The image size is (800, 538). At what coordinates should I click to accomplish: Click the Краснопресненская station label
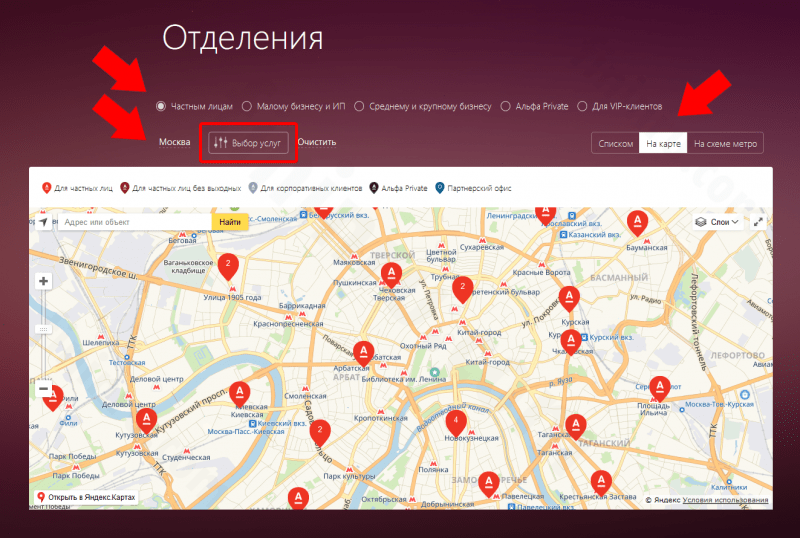(x=288, y=324)
